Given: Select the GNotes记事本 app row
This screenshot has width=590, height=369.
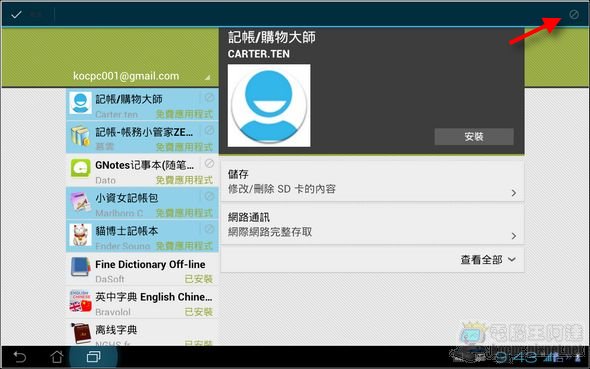Looking at the screenshot, I should click(x=142, y=170).
